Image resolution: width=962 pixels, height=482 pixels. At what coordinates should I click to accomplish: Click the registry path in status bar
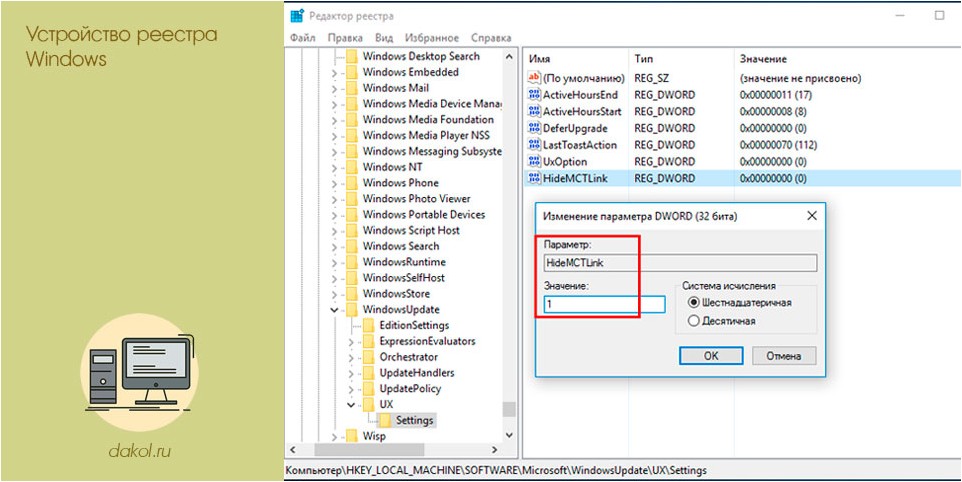tap(496, 471)
